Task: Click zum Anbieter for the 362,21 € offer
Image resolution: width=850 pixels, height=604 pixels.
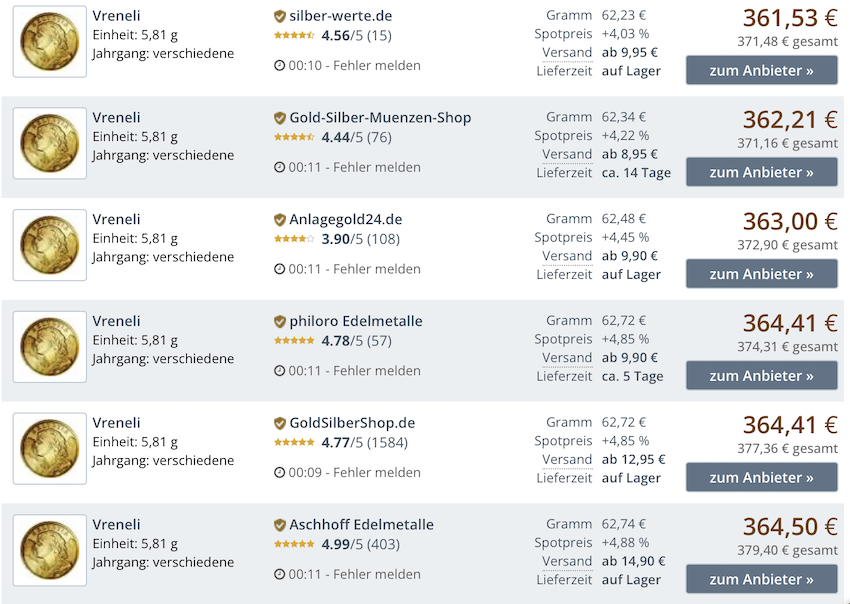Action: tap(761, 172)
